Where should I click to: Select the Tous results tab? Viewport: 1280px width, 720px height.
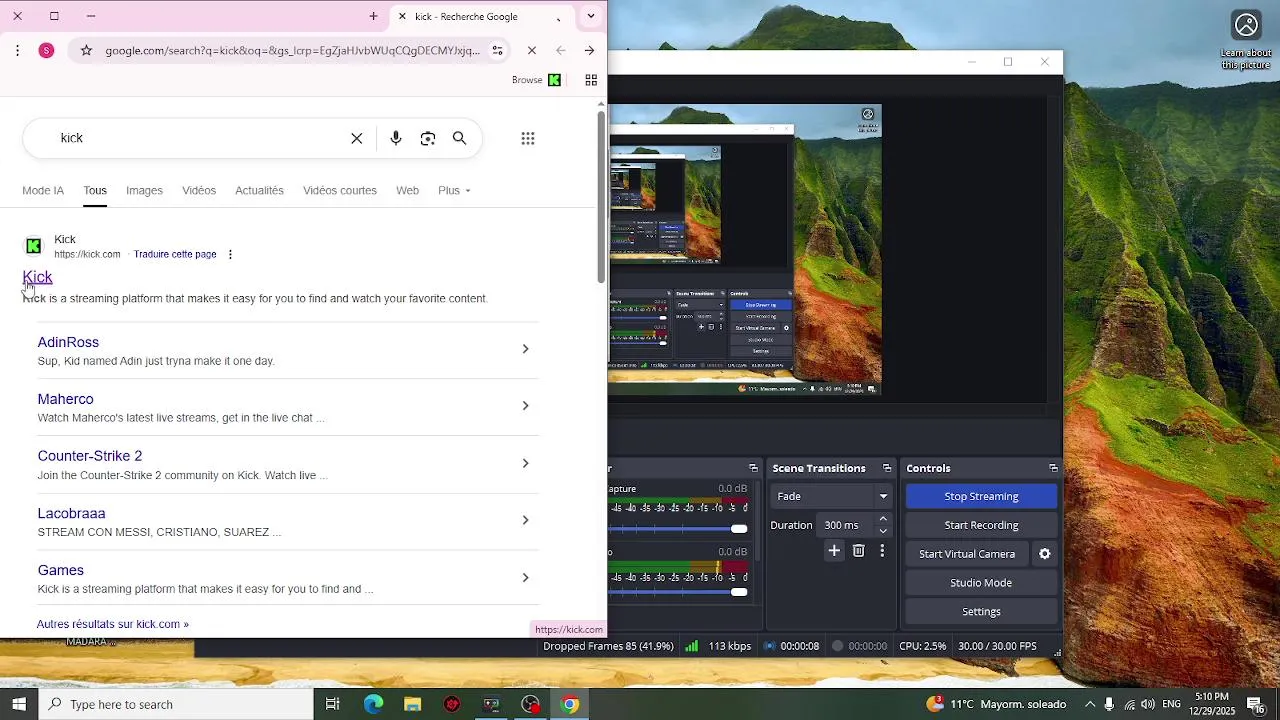coord(95,190)
